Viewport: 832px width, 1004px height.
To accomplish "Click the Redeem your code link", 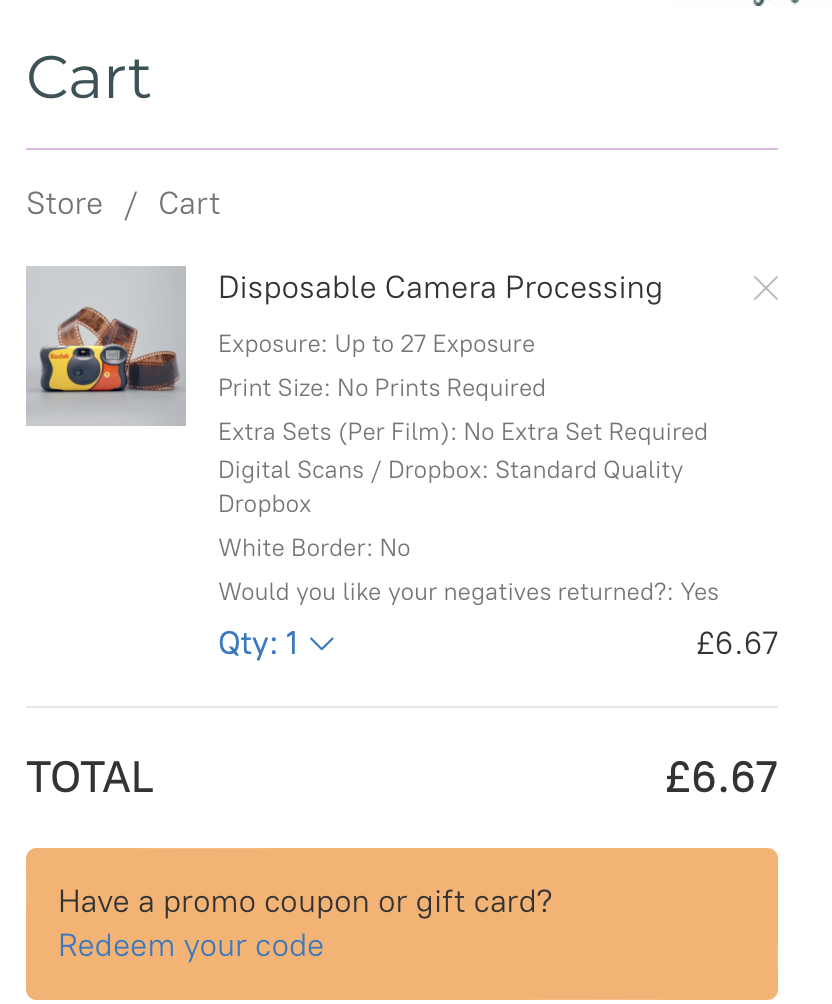I will (191, 946).
